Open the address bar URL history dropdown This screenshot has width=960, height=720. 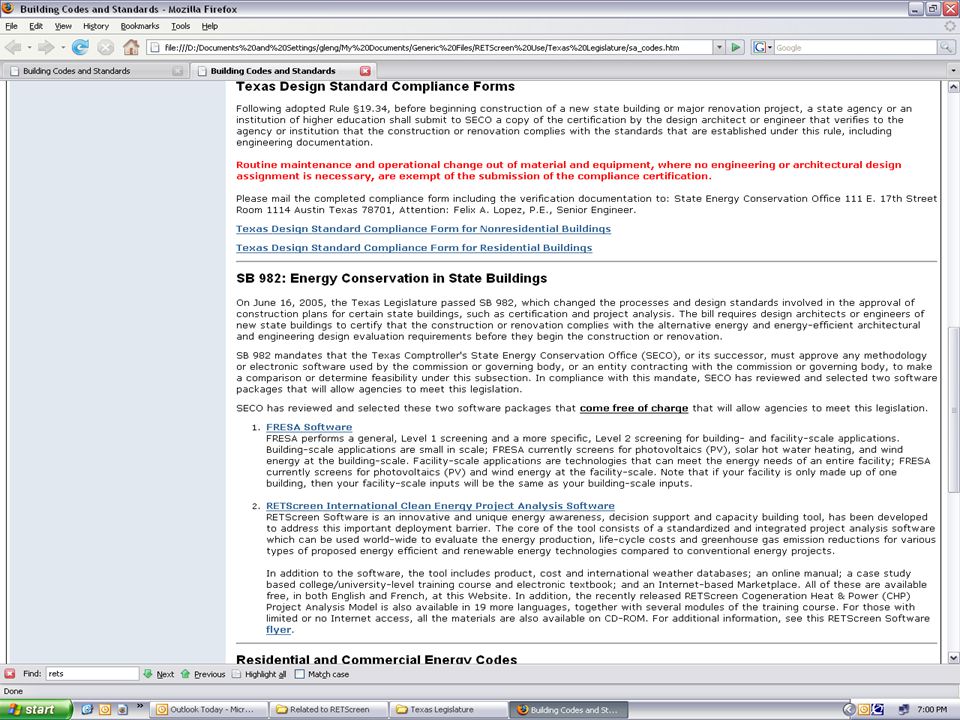point(719,47)
